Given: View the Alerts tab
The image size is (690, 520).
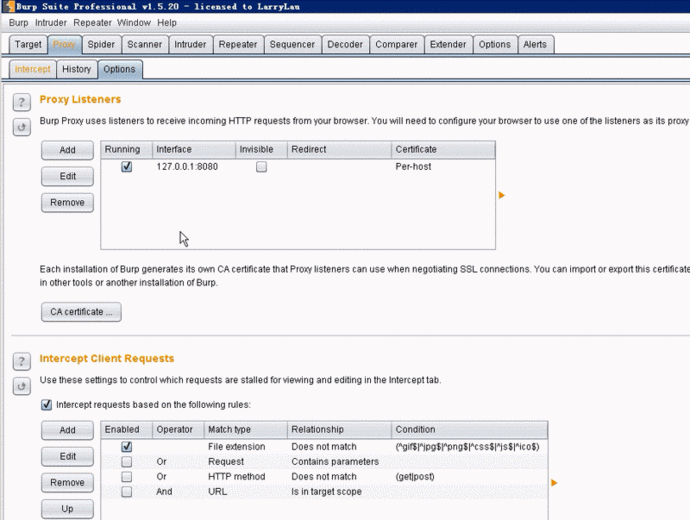Looking at the screenshot, I should (x=535, y=44).
